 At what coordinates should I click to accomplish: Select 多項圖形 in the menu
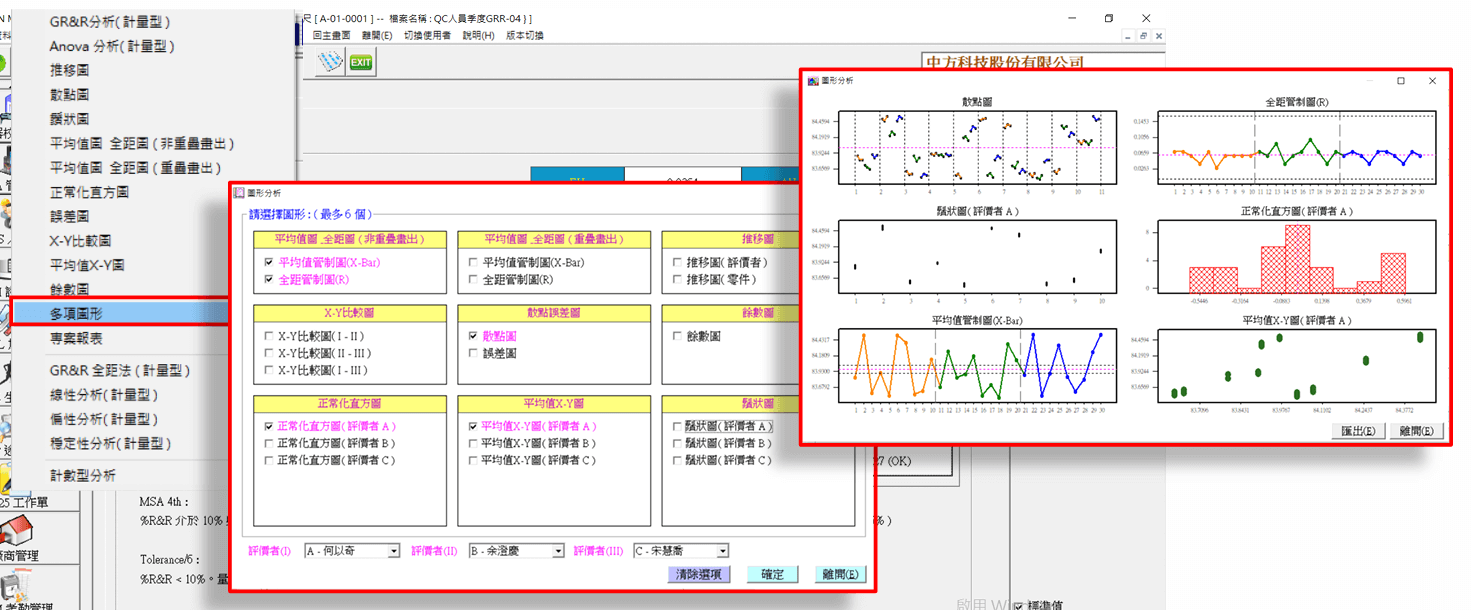point(89,314)
